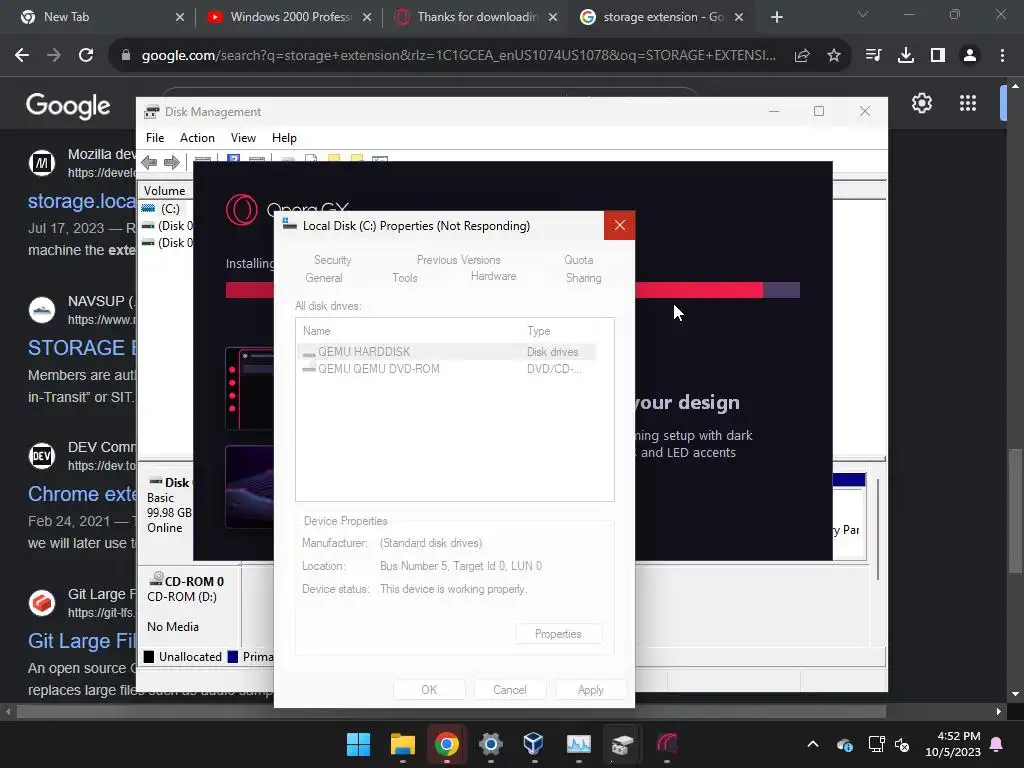Viewport: 1024px width, 768px height.
Task: Select the (C:) volume row in Disk Management
Action: (167, 209)
